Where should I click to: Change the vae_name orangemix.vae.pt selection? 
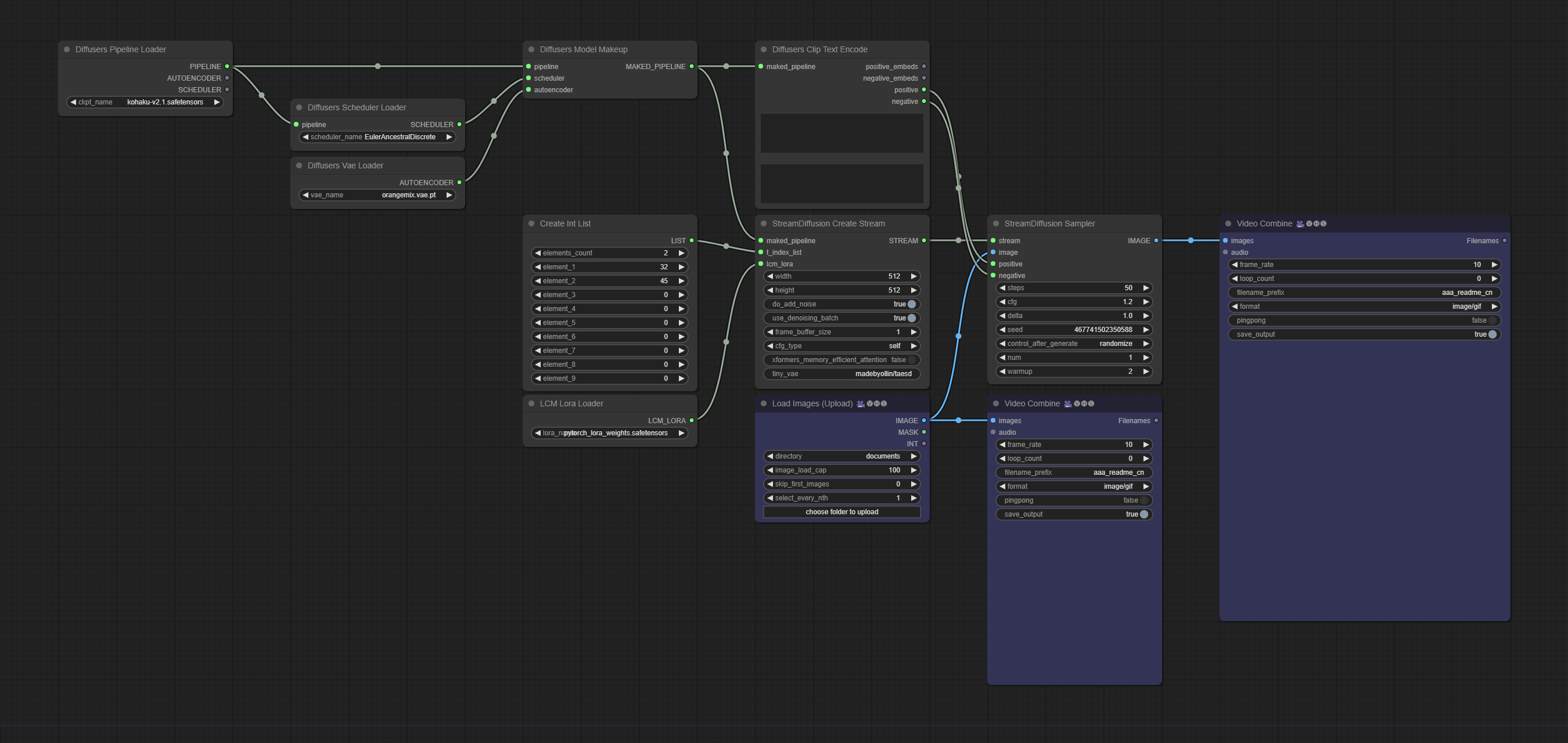coord(408,196)
